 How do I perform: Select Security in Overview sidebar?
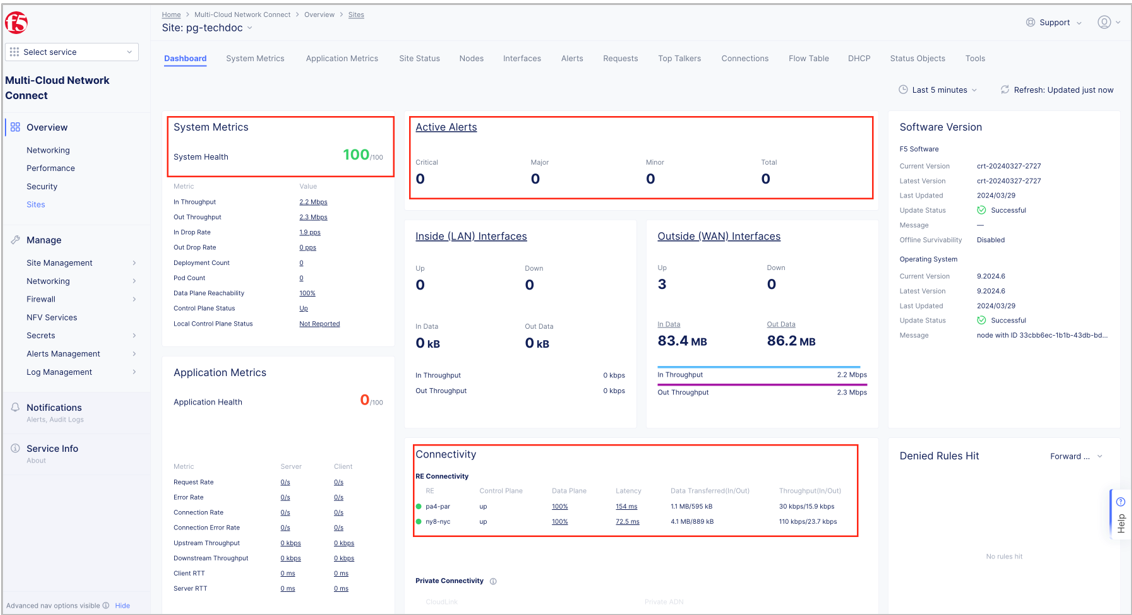coord(42,186)
